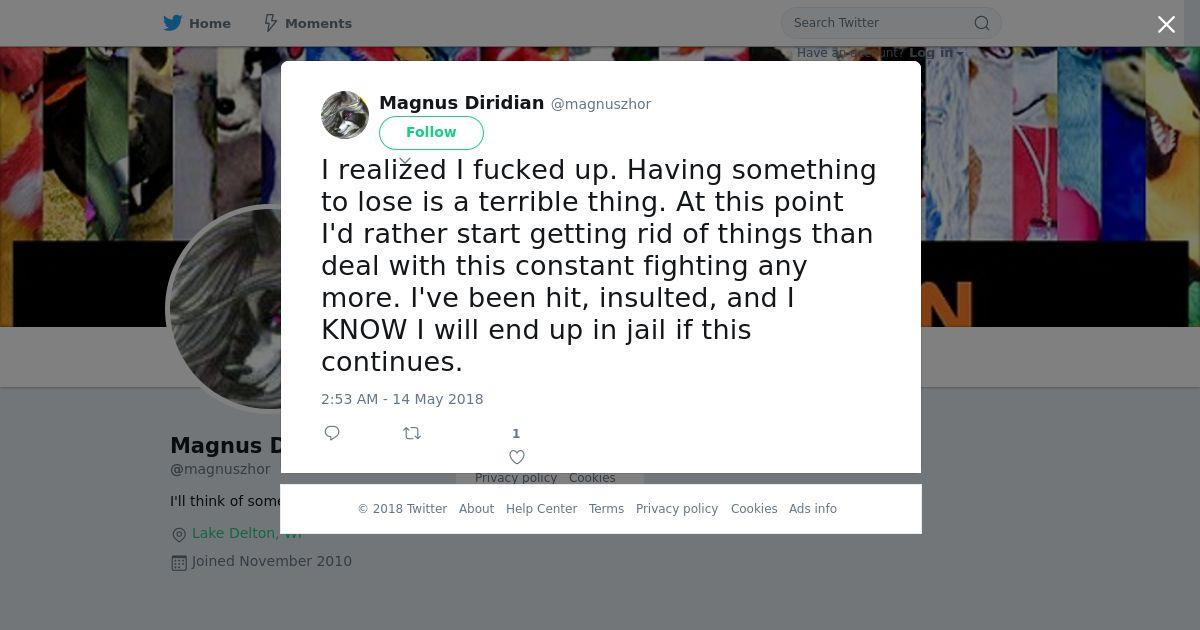Open Help Center in the footer
This screenshot has width=1200, height=630.
(541, 509)
